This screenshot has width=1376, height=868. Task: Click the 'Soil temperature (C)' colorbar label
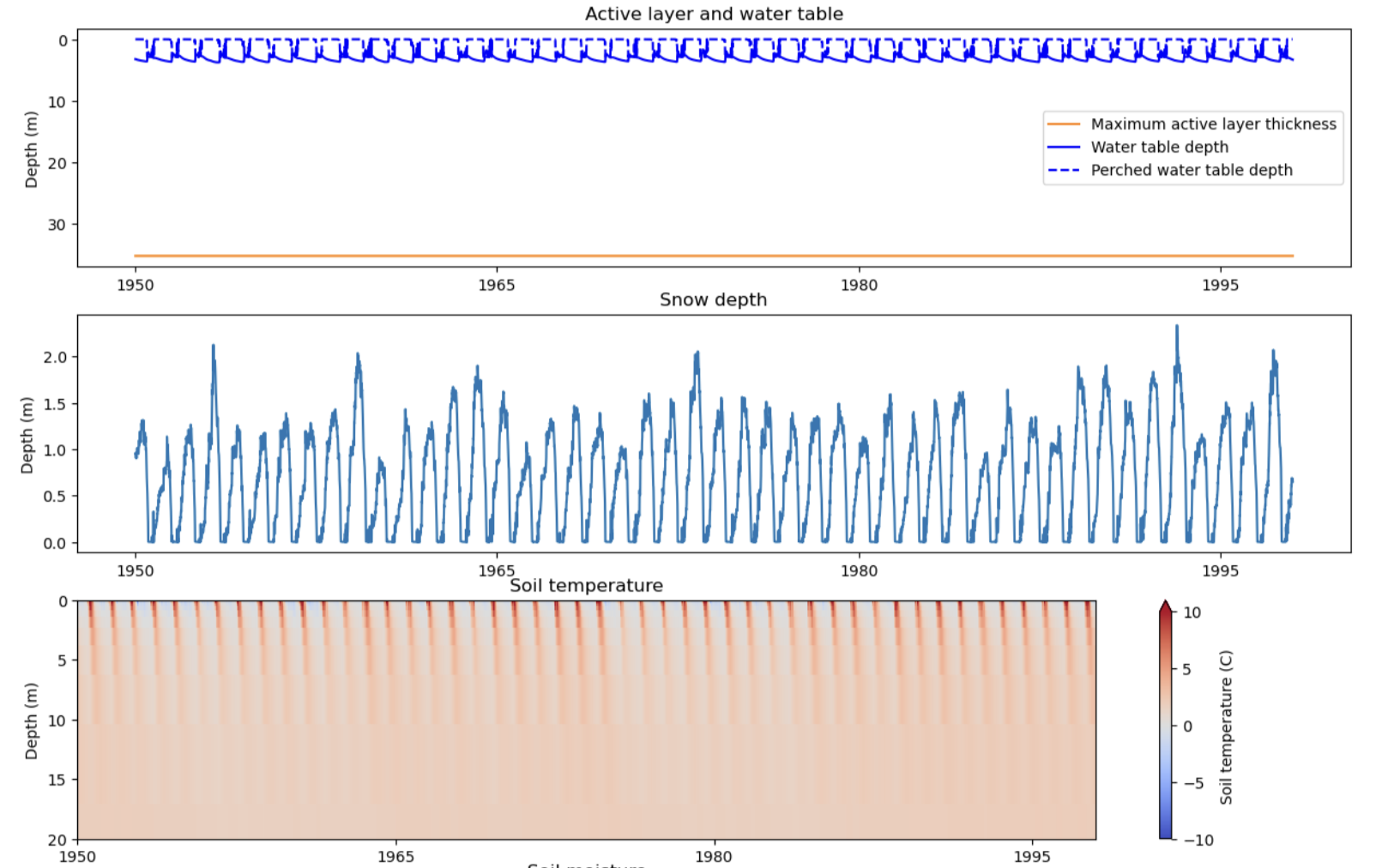pyautogui.click(x=1226, y=727)
